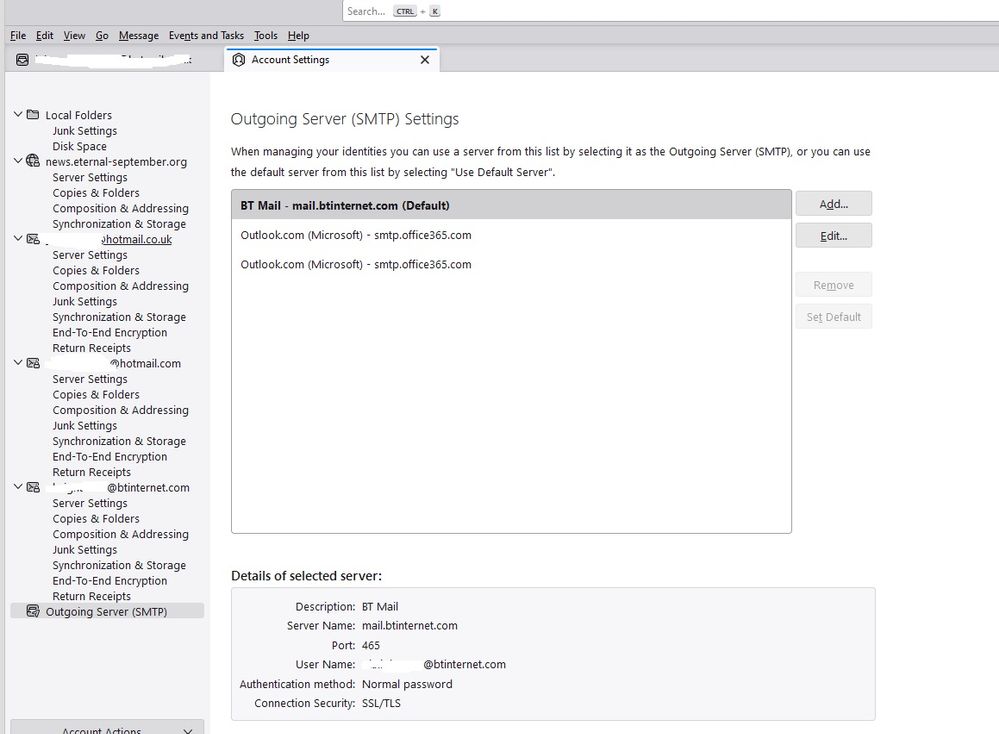Click the hotmail.co.uk account mail icon

[34, 239]
